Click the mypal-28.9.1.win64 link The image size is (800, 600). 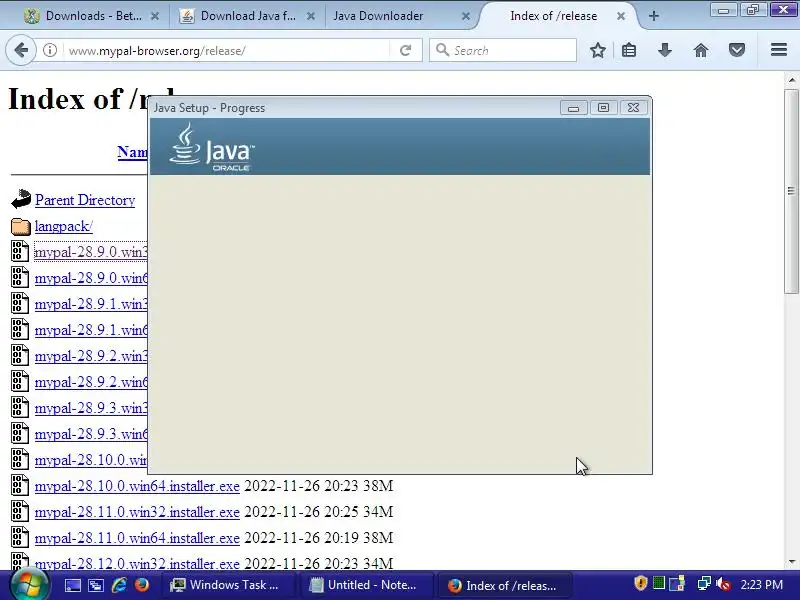(91, 330)
